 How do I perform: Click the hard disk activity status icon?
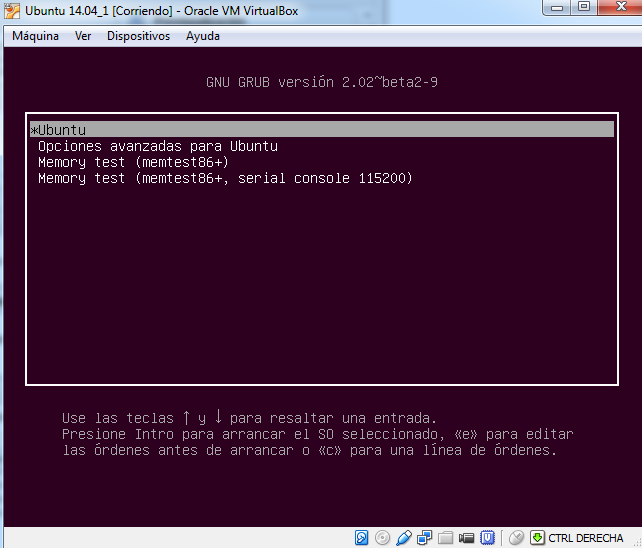click(361, 537)
